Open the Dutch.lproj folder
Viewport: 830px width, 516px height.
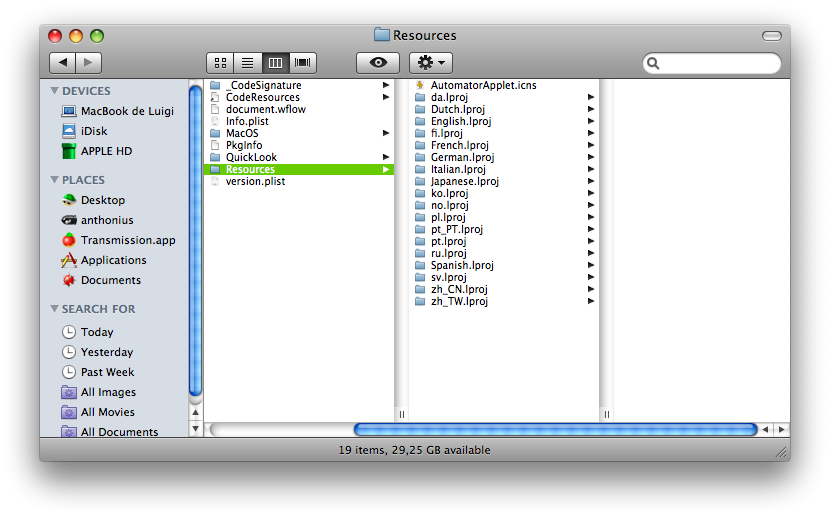(504, 109)
